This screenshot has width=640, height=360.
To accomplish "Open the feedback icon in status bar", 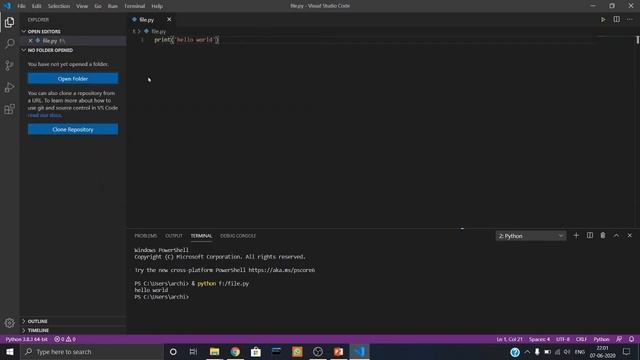I will [x=619, y=339].
